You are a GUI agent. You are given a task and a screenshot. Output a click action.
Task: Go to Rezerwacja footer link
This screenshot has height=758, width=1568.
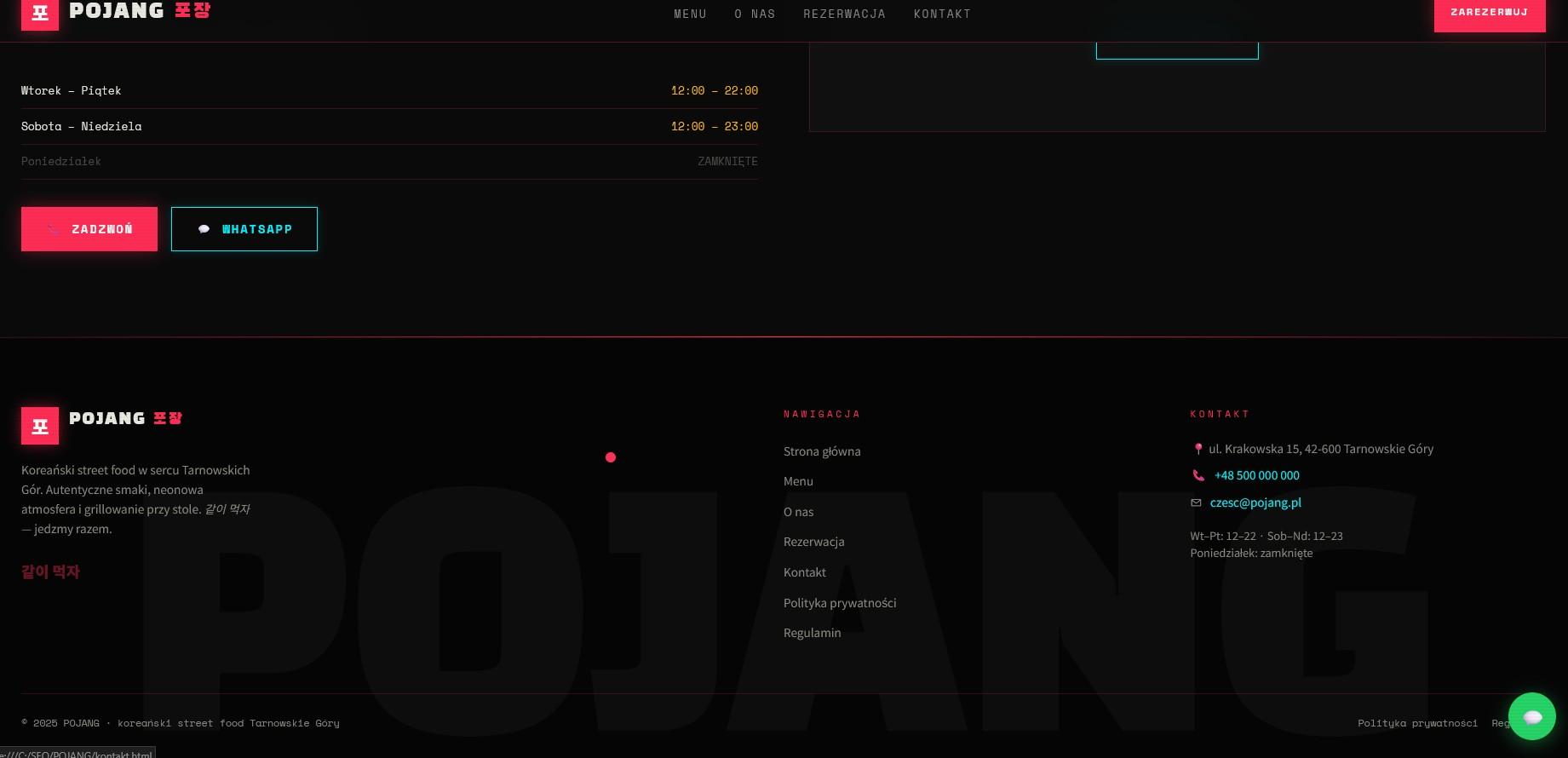[813, 542]
